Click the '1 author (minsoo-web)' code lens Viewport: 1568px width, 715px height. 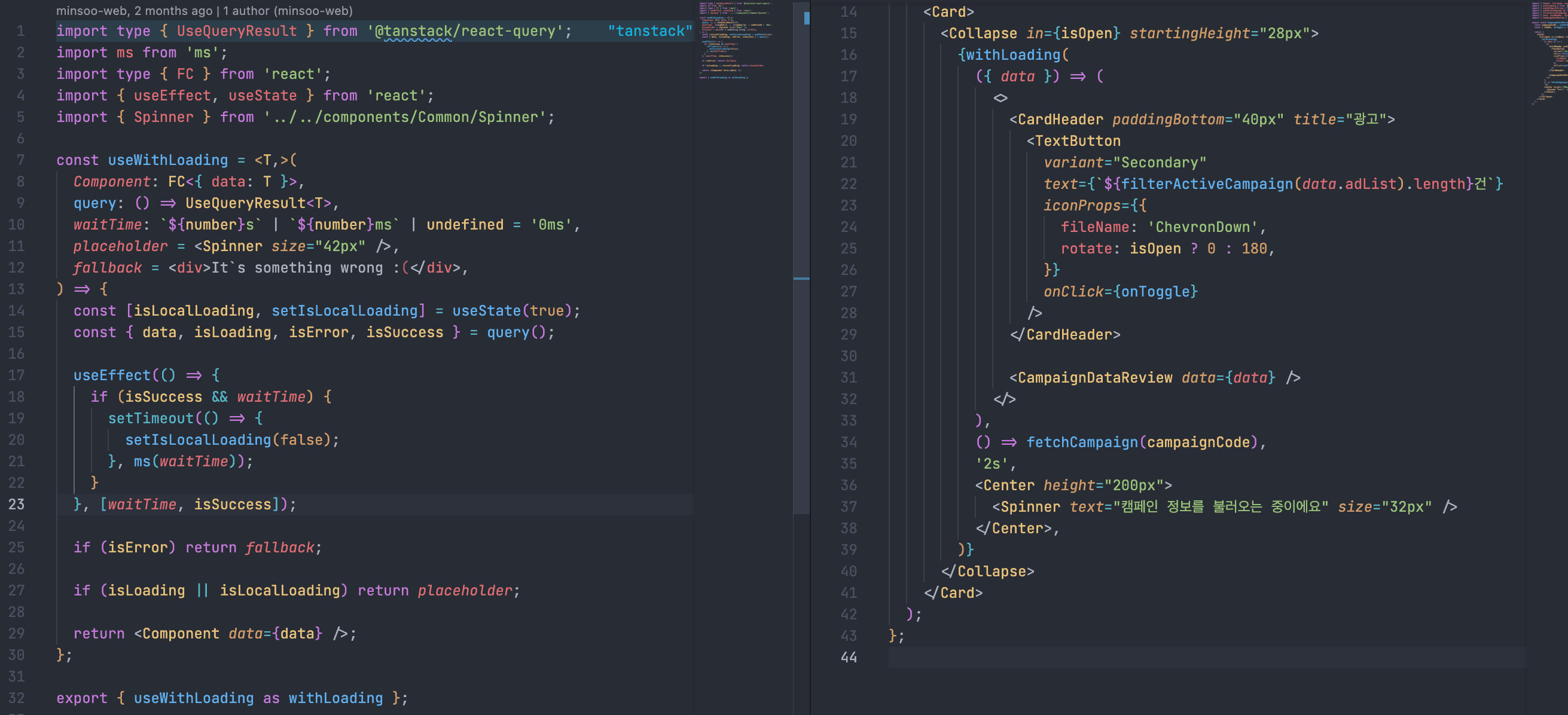(287, 10)
